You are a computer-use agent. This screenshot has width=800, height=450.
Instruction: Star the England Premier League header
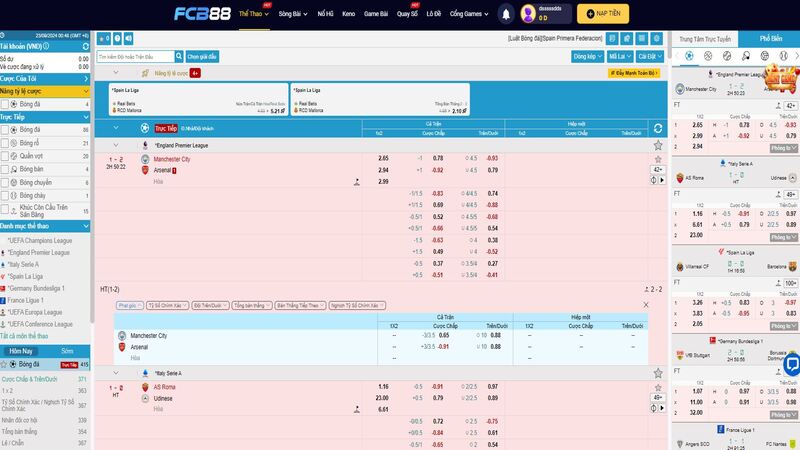[658, 145]
